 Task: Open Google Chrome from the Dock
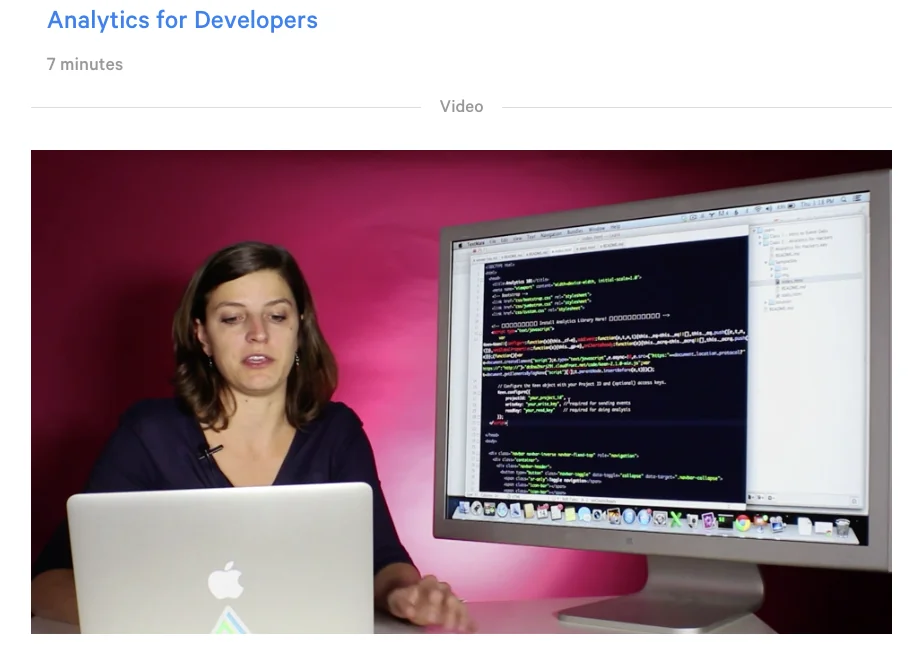pyautogui.click(x=741, y=521)
